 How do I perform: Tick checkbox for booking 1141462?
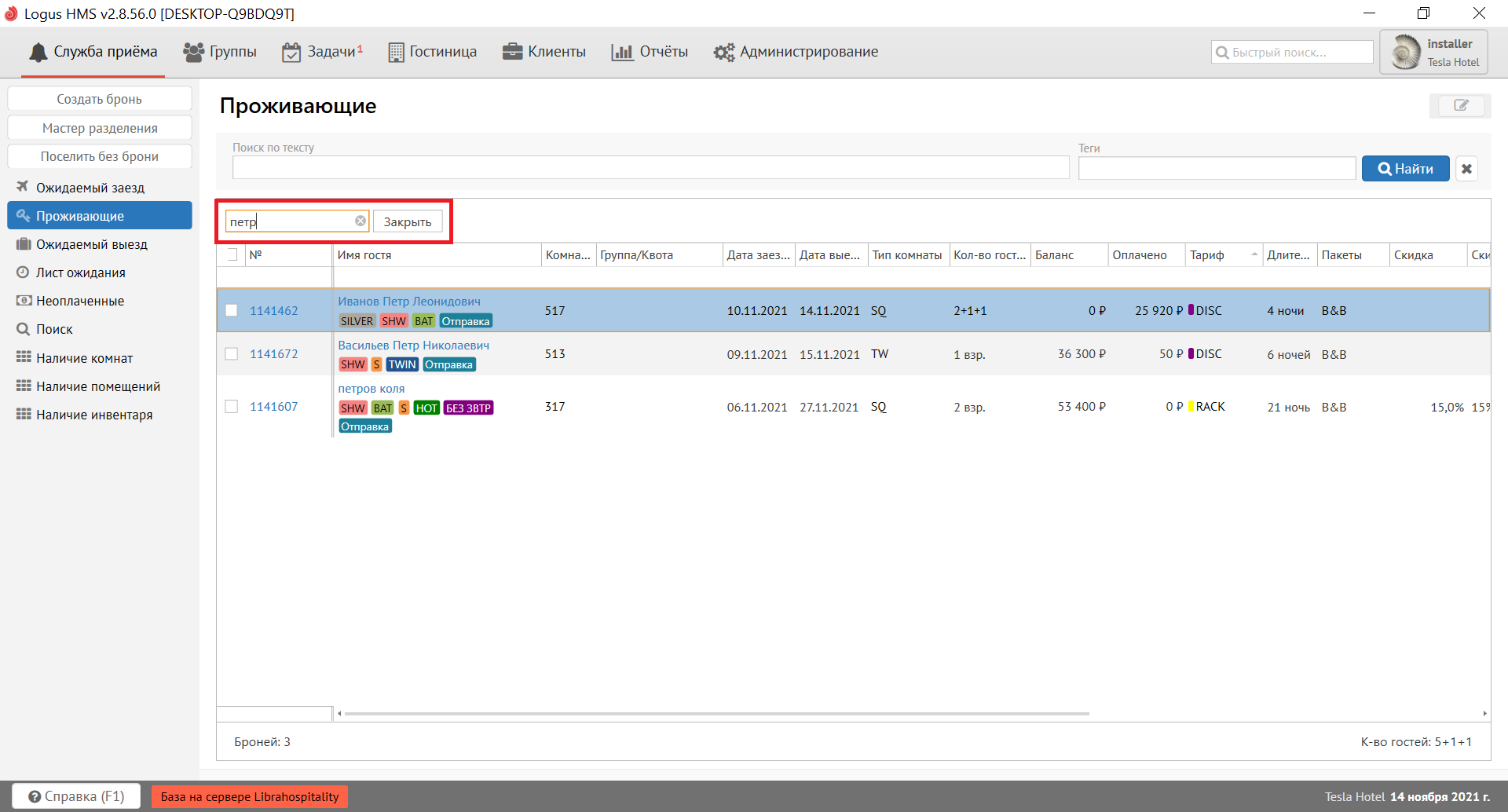point(232,310)
